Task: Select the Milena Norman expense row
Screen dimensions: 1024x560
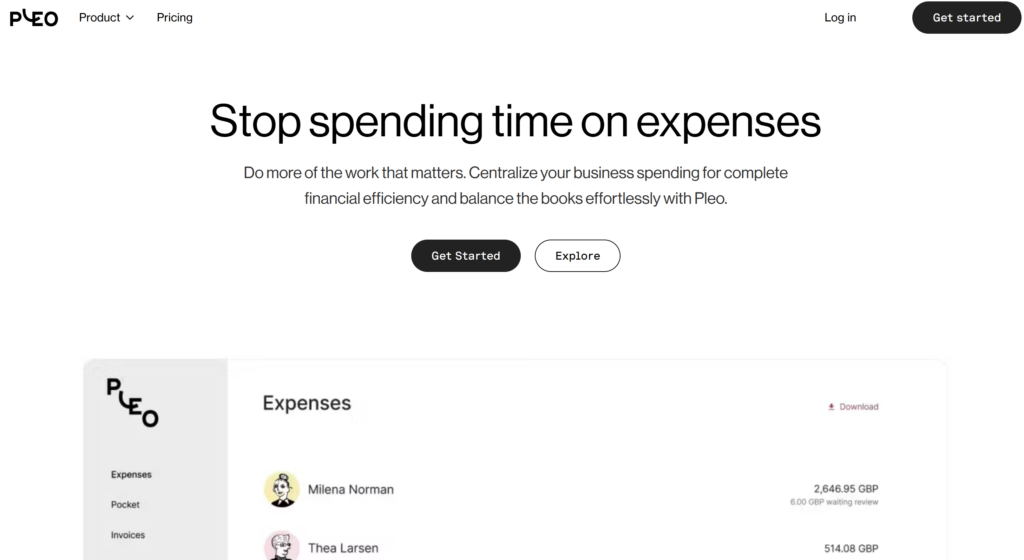Action: pos(571,490)
